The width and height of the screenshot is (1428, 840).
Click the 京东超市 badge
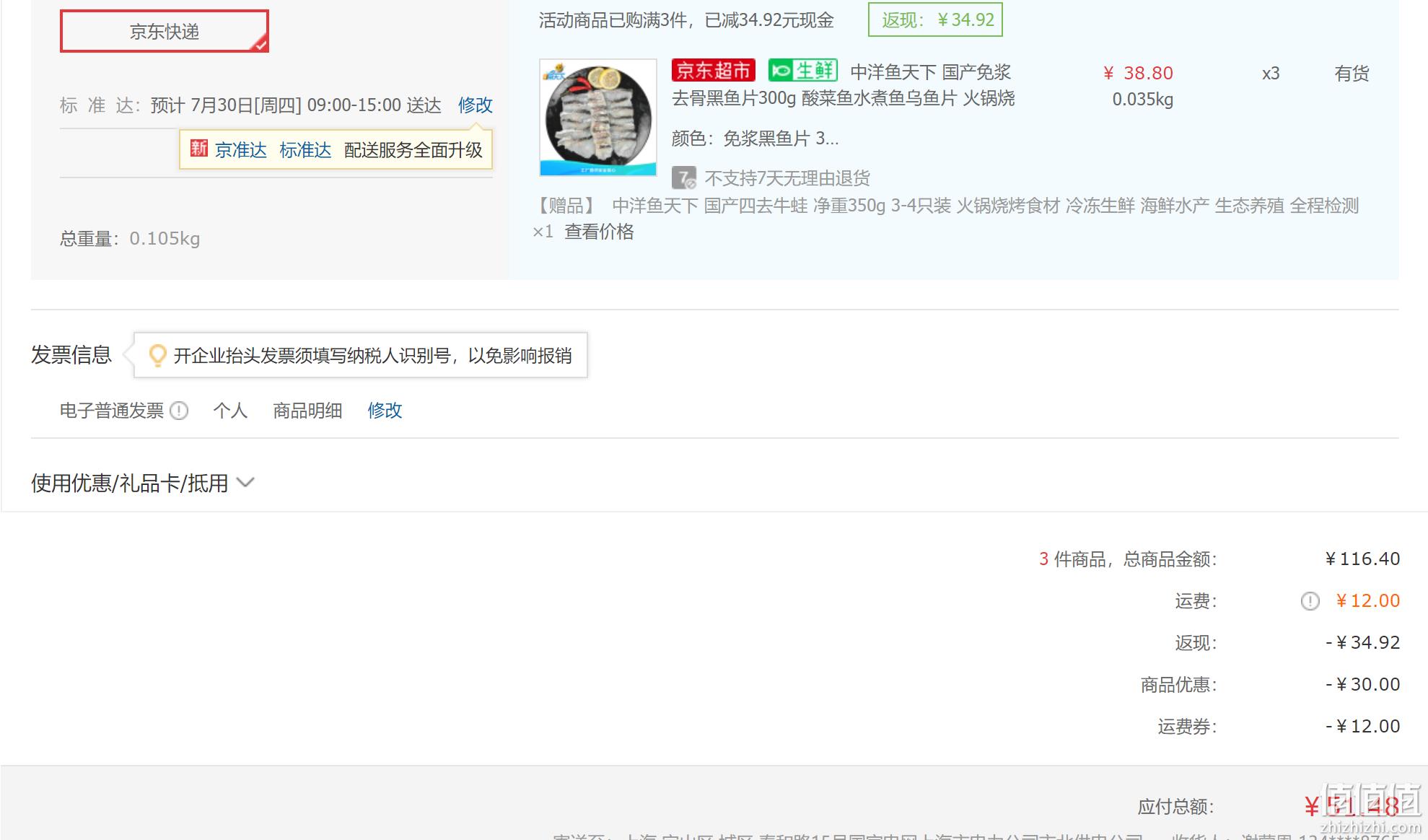click(x=714, y=71)
